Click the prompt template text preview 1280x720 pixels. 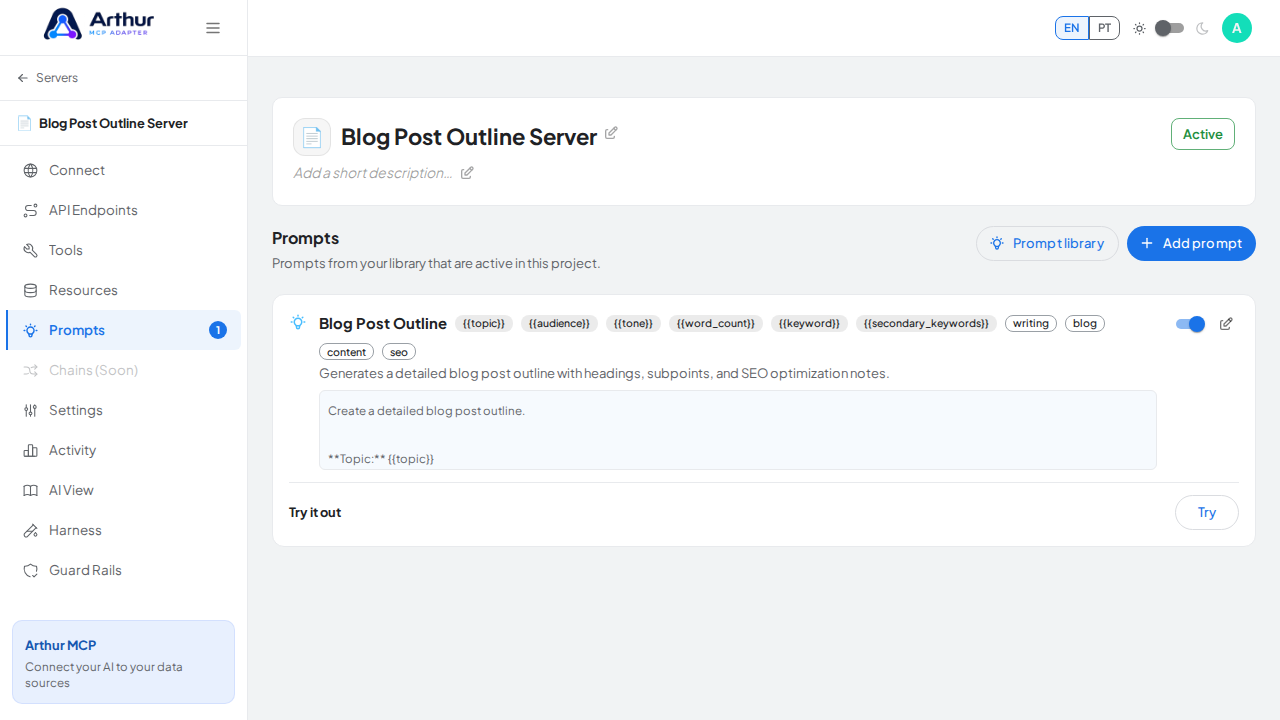pos(738,430)
